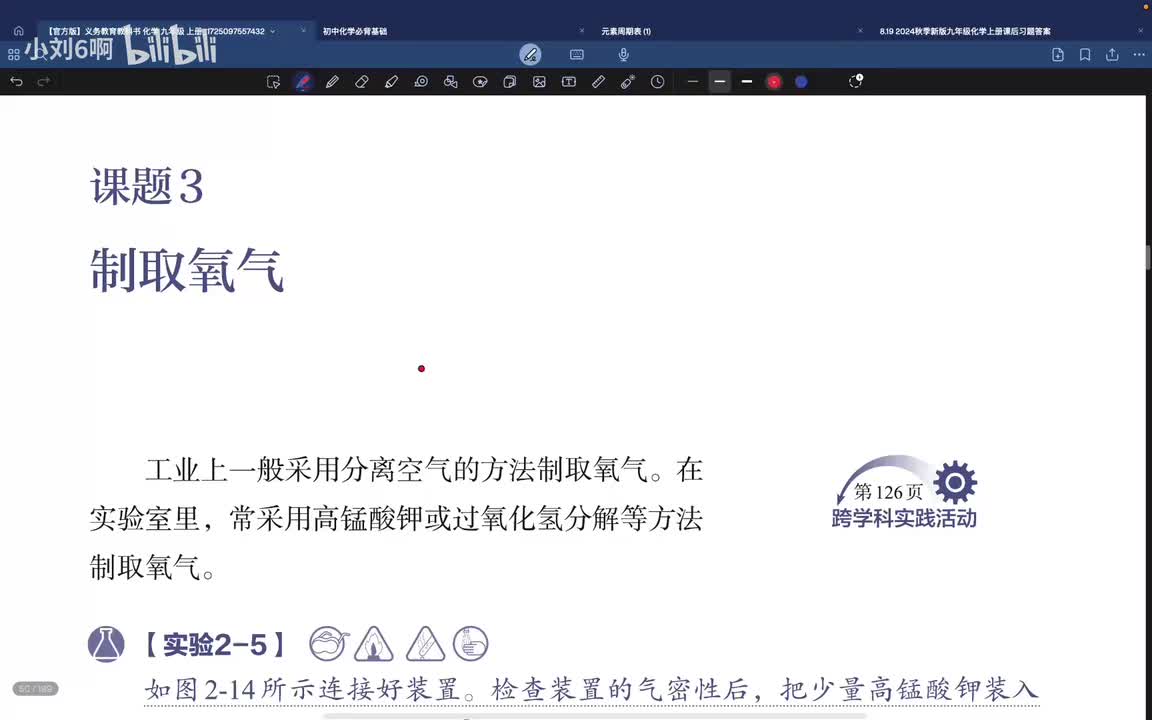Select the highlighter tool

click(391, 82)
